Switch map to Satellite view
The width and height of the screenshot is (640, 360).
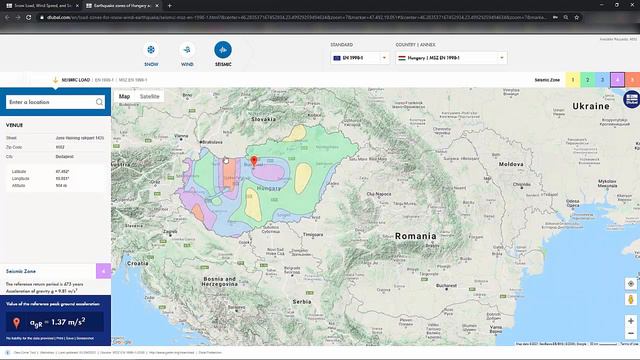pos(149,96)
